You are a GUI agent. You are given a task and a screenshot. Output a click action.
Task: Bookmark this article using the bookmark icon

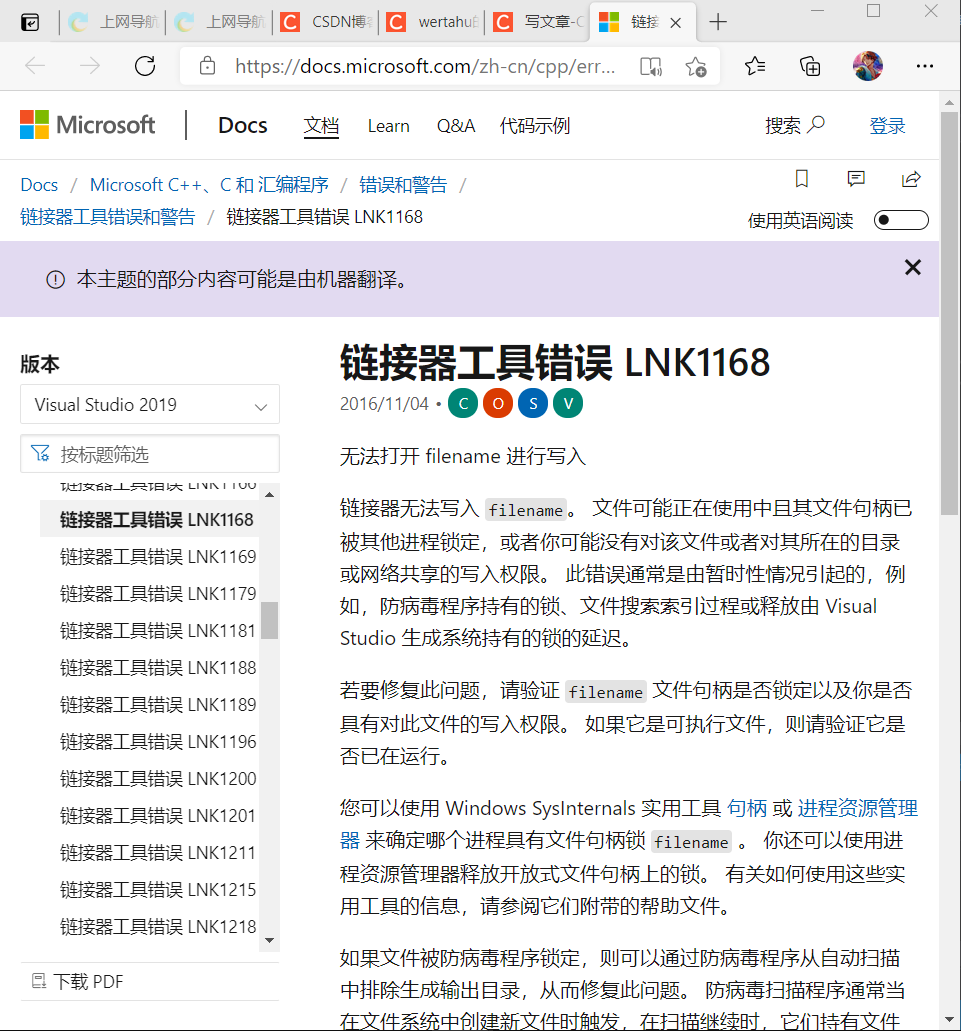tap(801, 179)
